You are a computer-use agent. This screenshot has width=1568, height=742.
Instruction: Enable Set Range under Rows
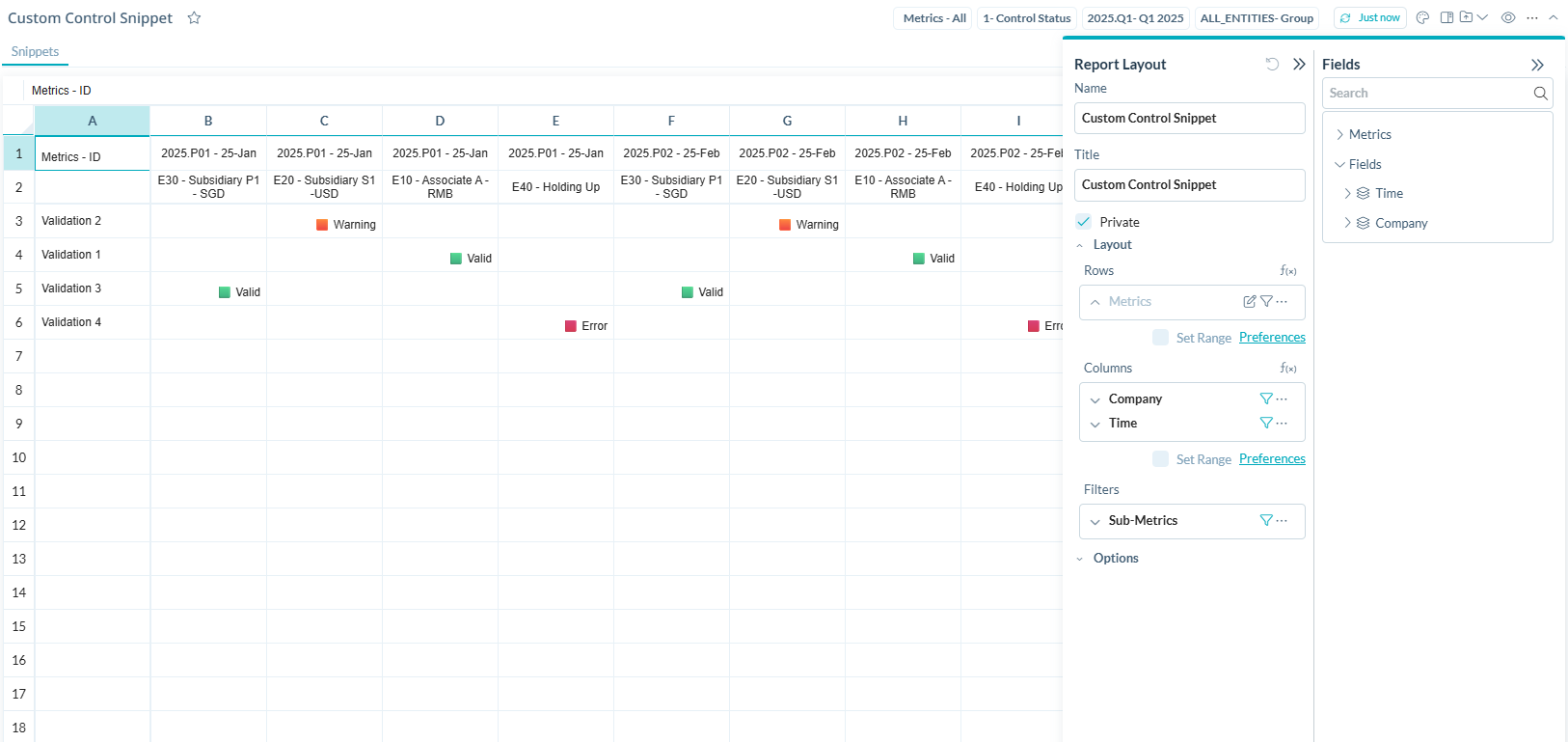[1161, 338]
